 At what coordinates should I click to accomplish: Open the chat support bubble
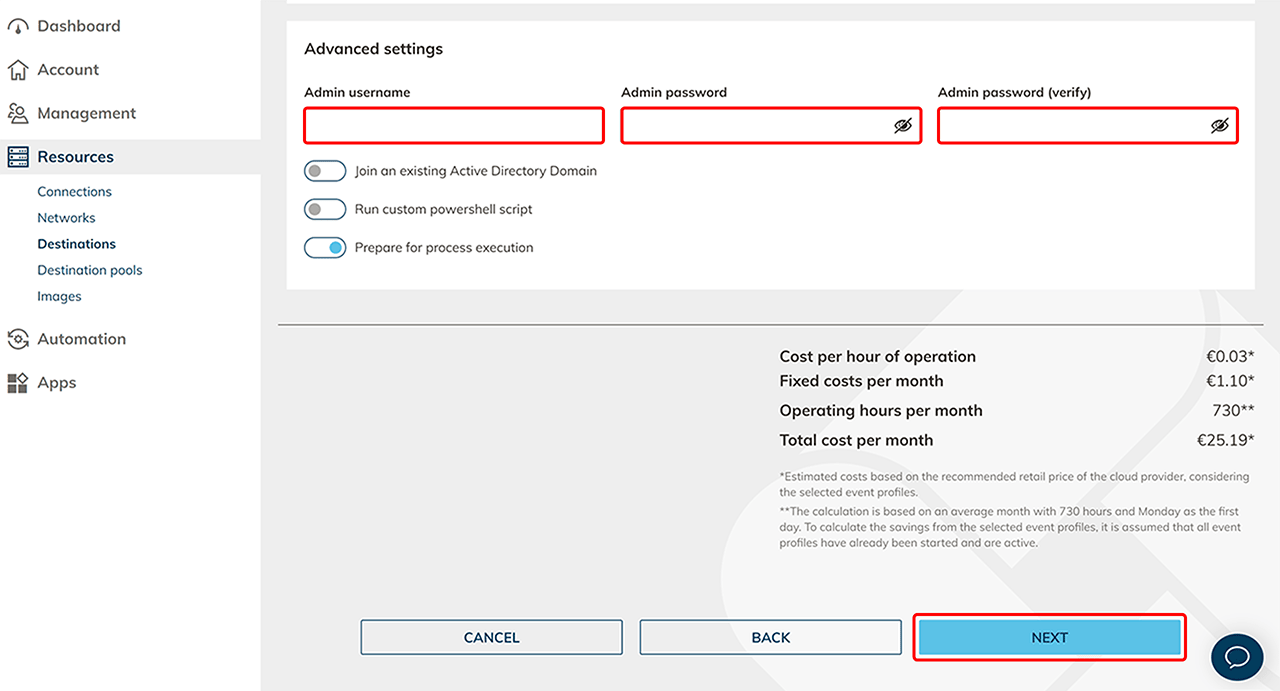[x=1237, y=657]
